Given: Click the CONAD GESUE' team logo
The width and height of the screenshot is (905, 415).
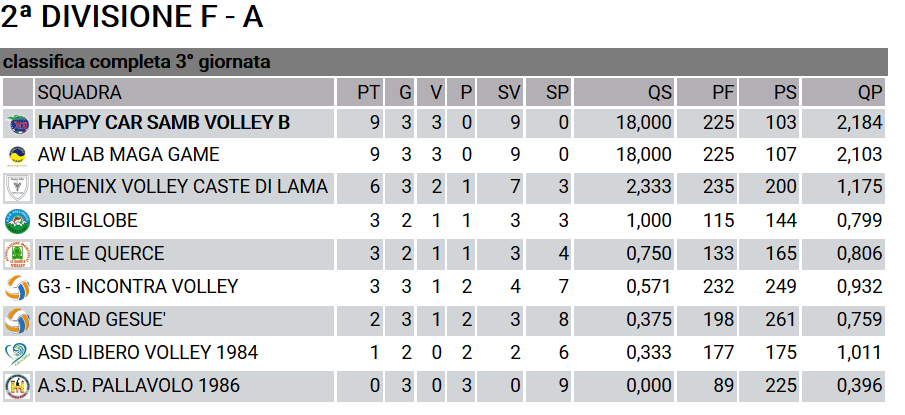Looking at the screenshot, I should point(17,320).
